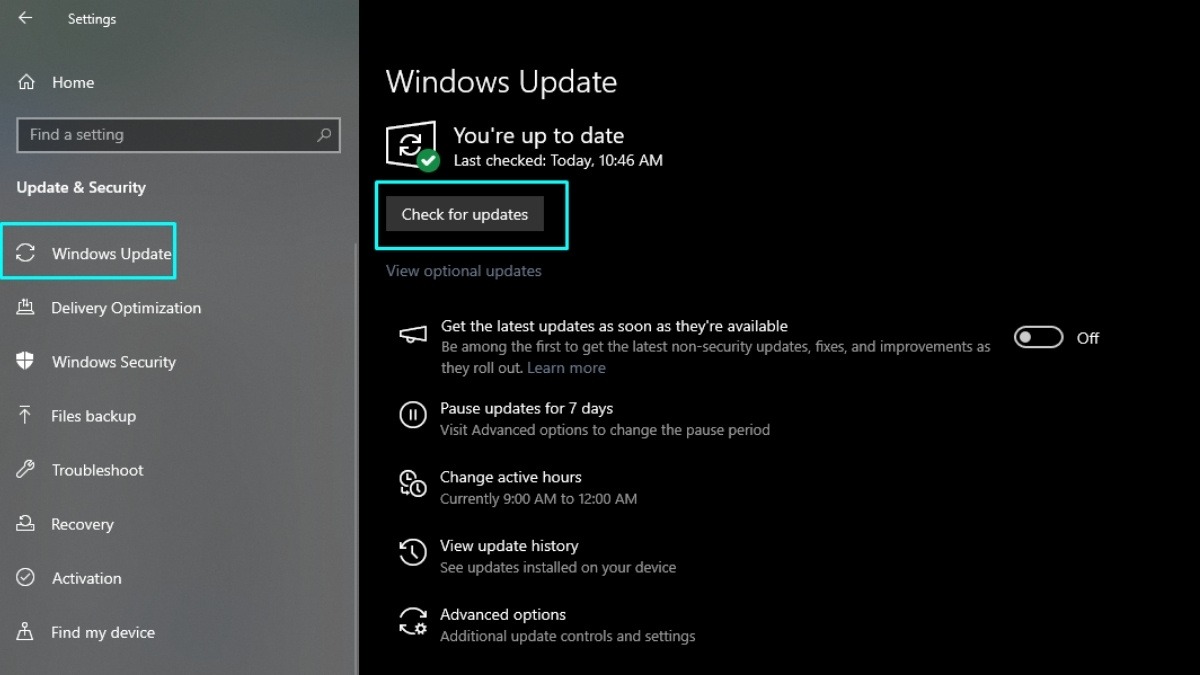Click 'Additional update controls and settings' text

pos(567,637)
